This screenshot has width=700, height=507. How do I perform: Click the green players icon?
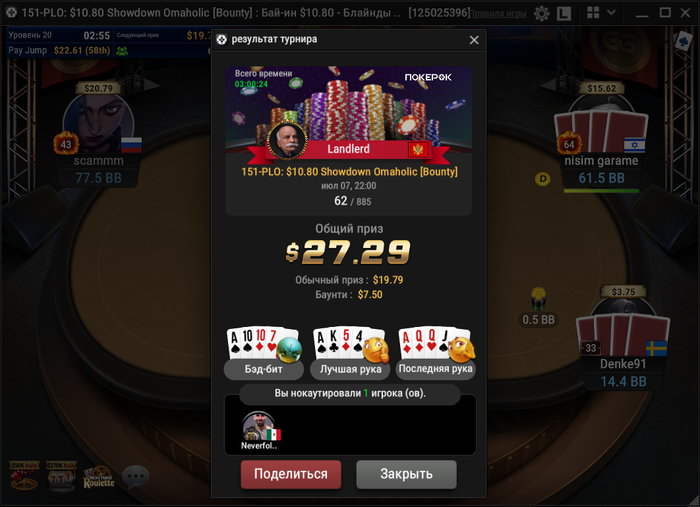122,51
